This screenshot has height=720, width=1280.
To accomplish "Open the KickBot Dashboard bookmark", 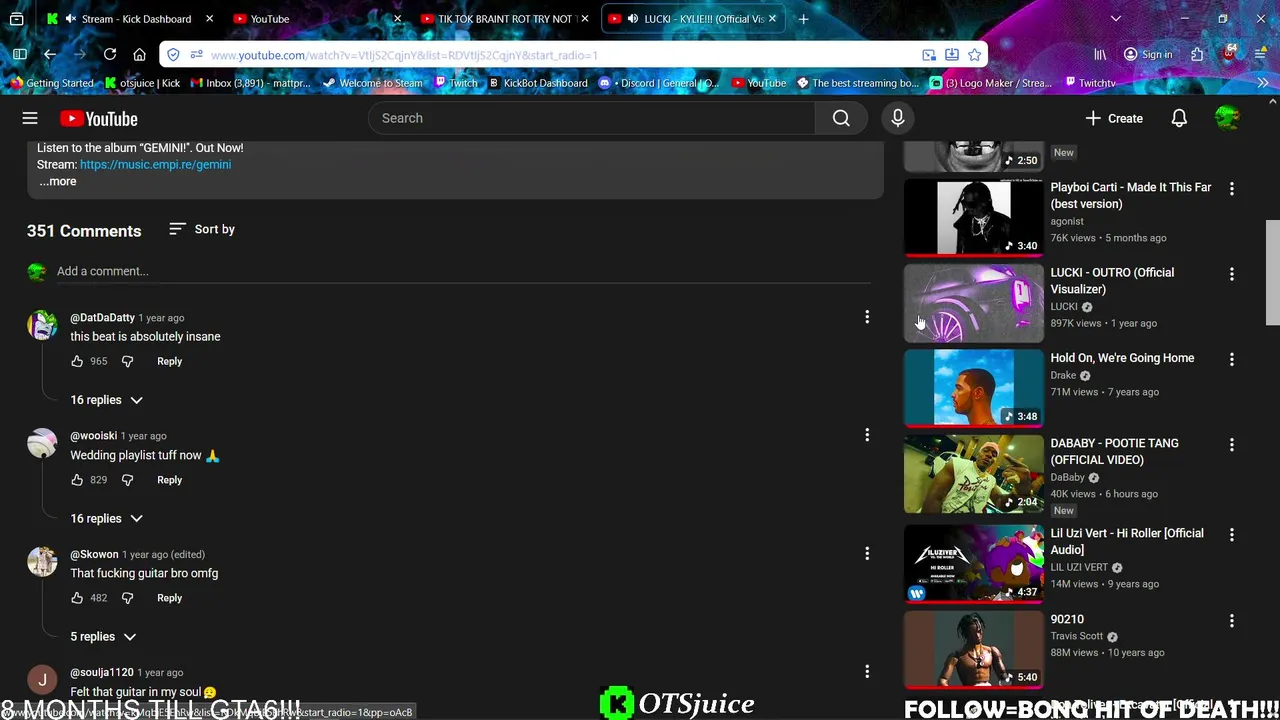I will click(x=537, y=83).
